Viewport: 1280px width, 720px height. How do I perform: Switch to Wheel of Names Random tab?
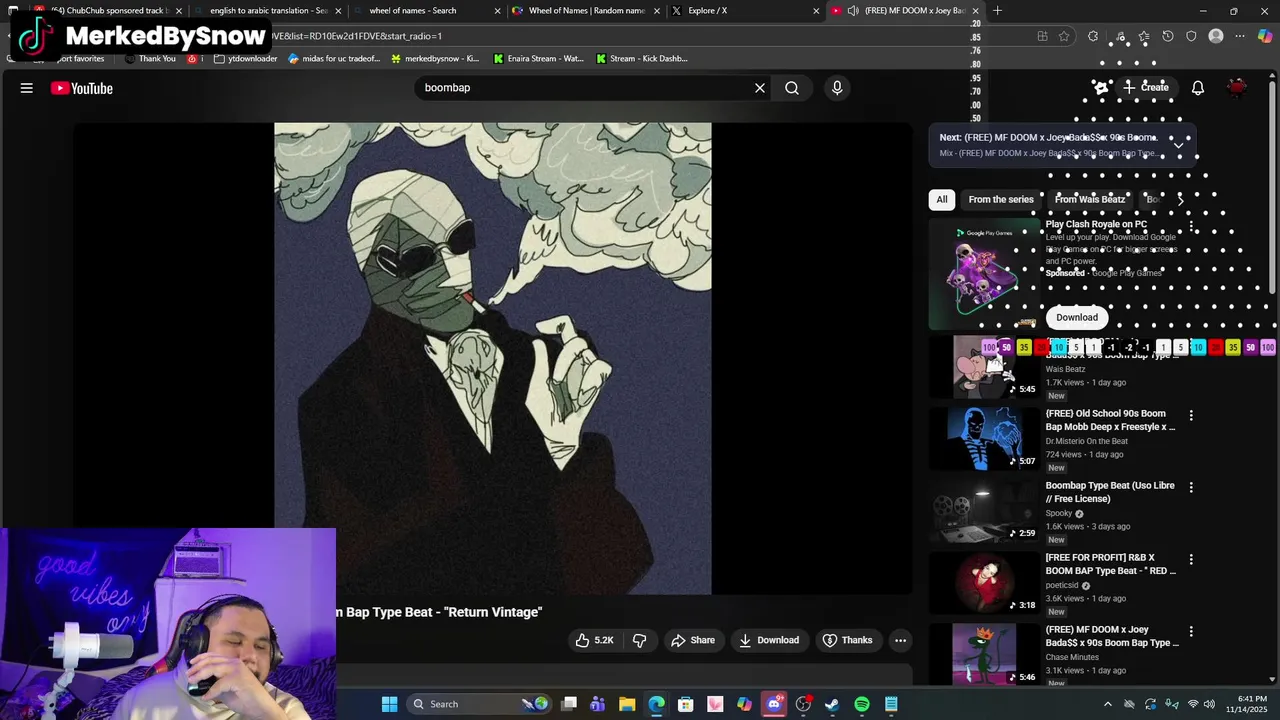[x=586, y=10]
